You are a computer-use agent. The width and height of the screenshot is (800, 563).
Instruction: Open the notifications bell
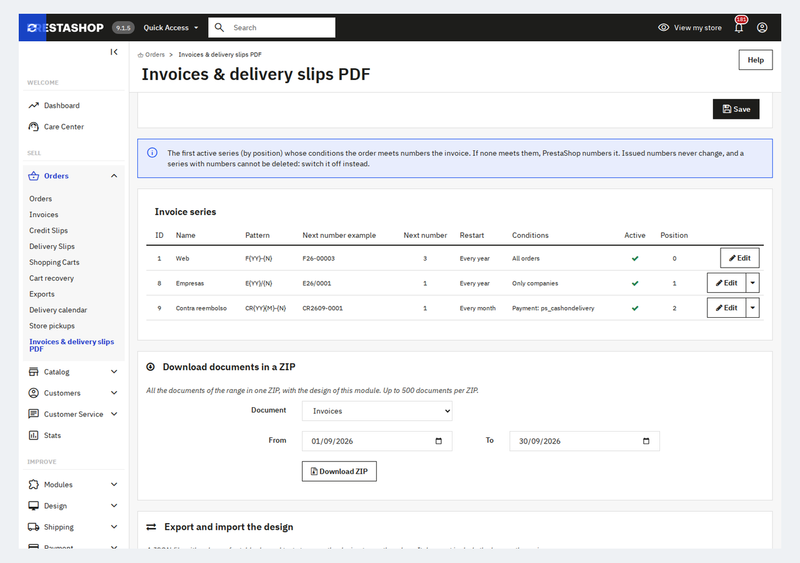[739, 28]
